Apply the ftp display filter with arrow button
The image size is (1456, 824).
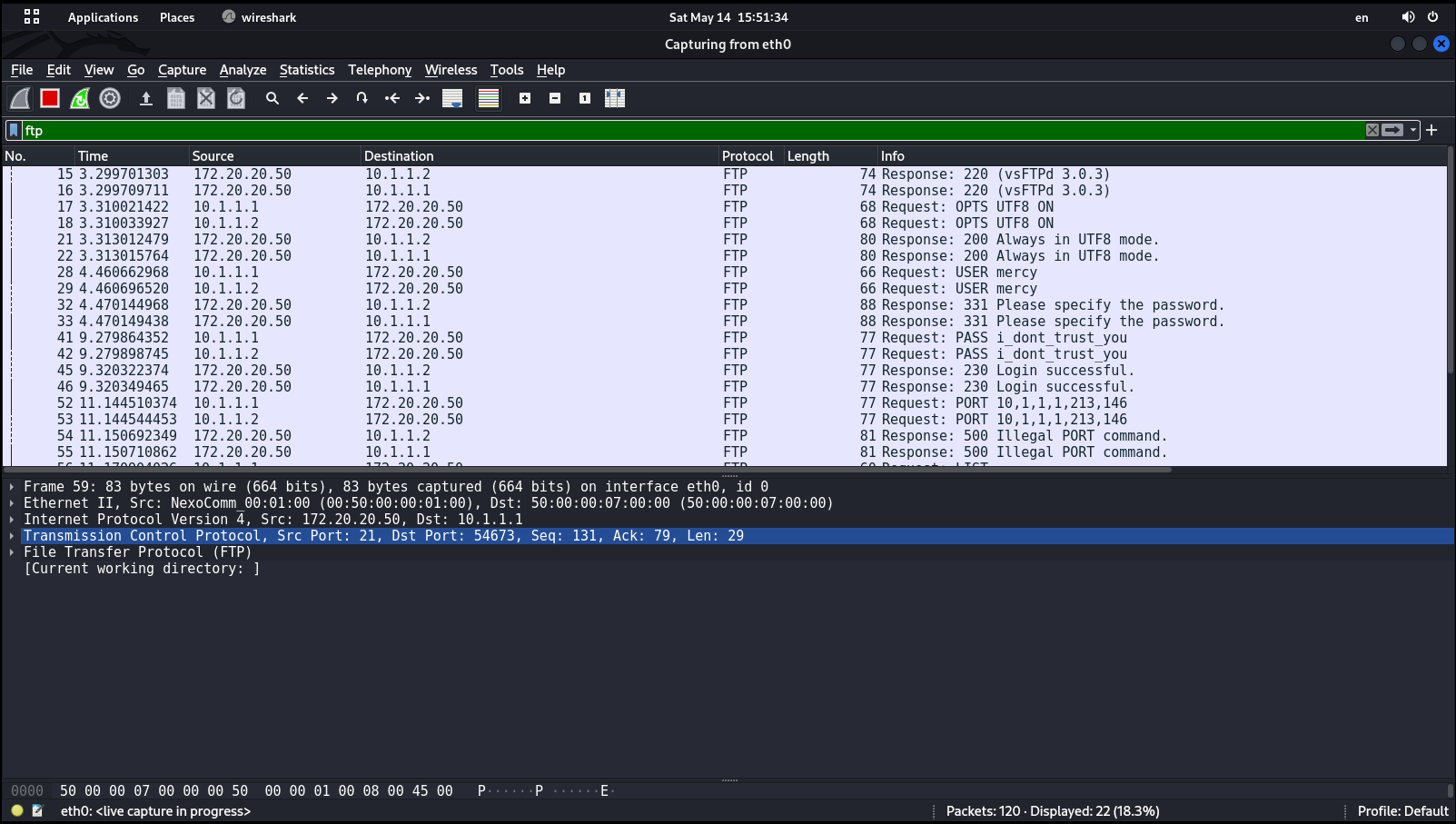[x=1392, y=130]
